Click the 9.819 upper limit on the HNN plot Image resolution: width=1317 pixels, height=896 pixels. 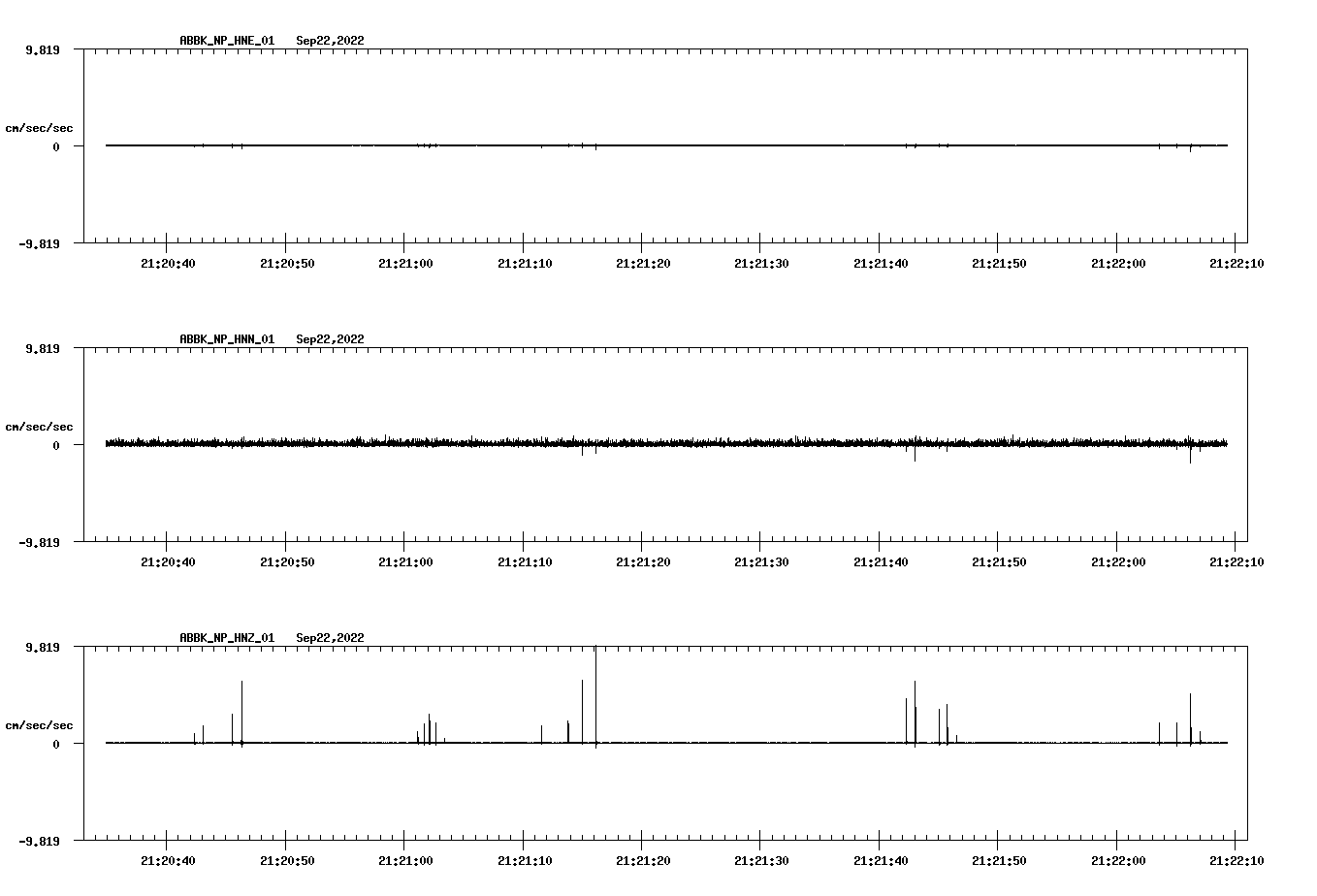[43, 348]
